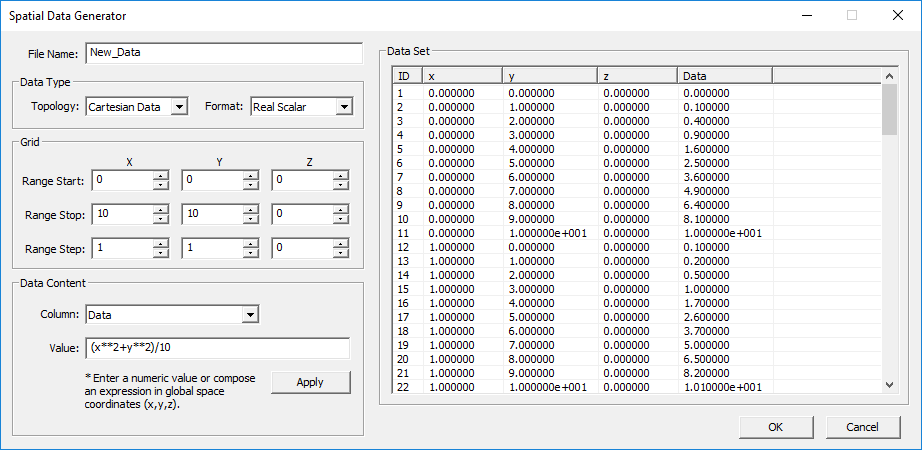922x450 pixels.
Task: Open the Topology dropdown
Action: click(x=178, y=107)
